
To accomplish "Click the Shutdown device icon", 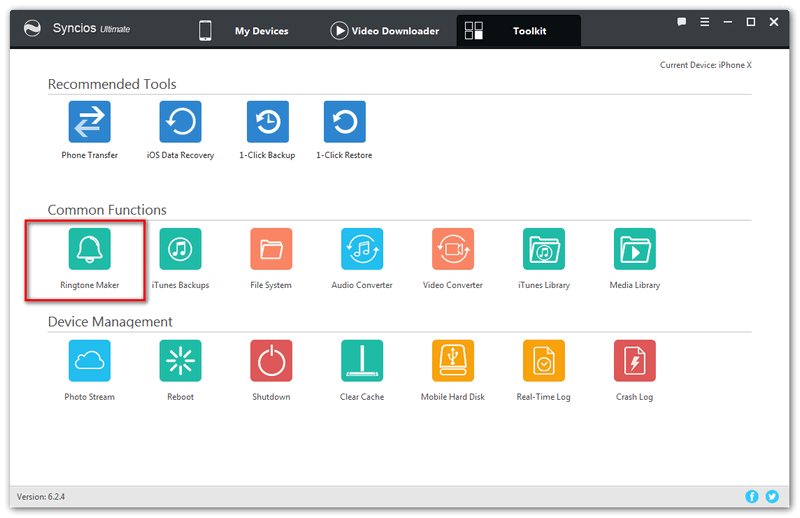I will click(271, 361).
